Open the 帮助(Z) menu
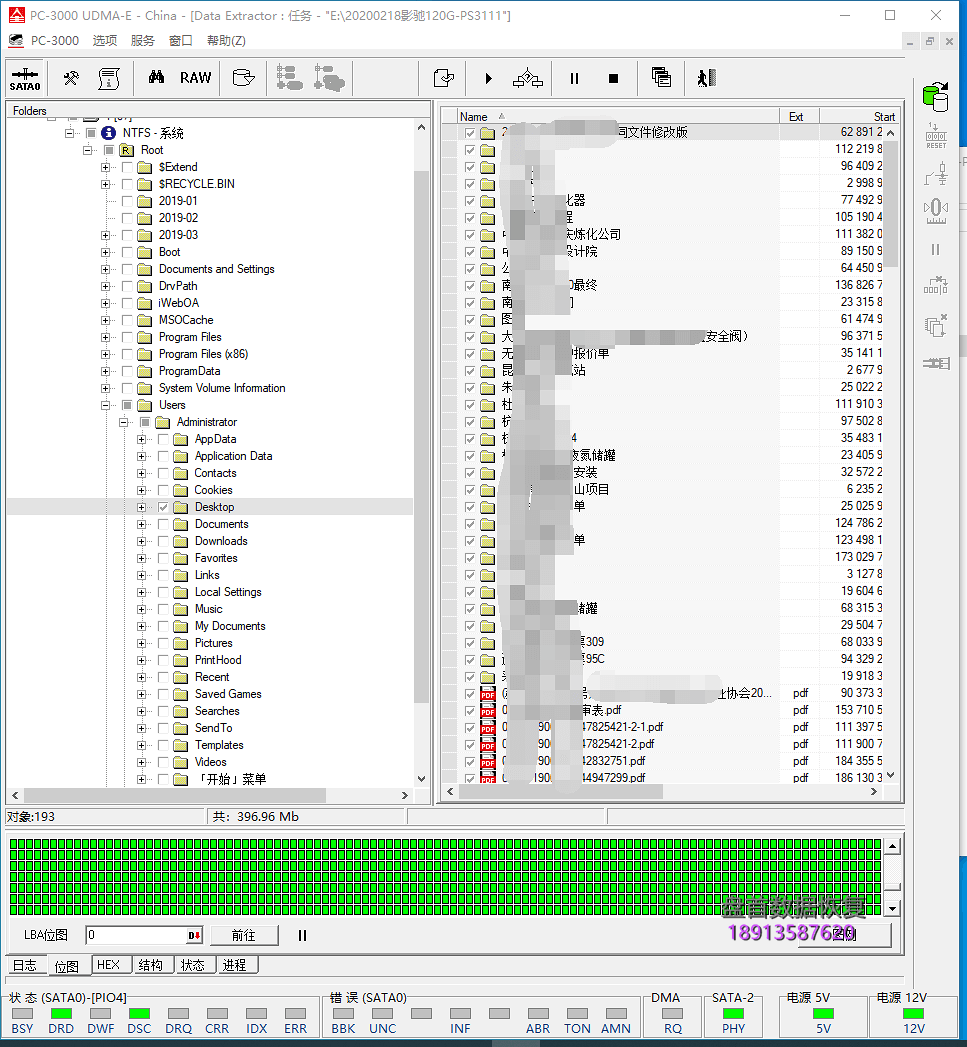The image size is (967, 1047). point(226,41)
